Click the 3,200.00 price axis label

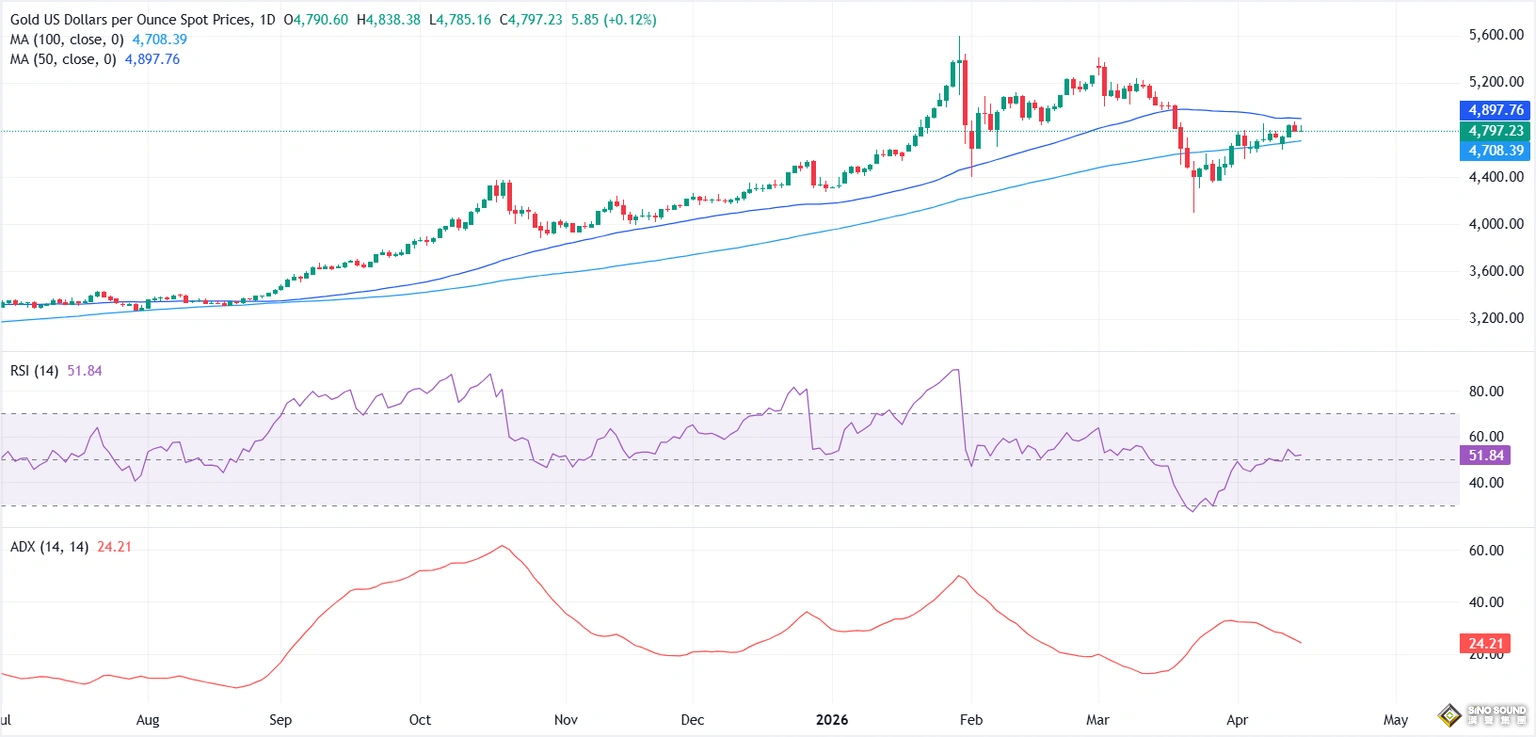point(1495,318)
